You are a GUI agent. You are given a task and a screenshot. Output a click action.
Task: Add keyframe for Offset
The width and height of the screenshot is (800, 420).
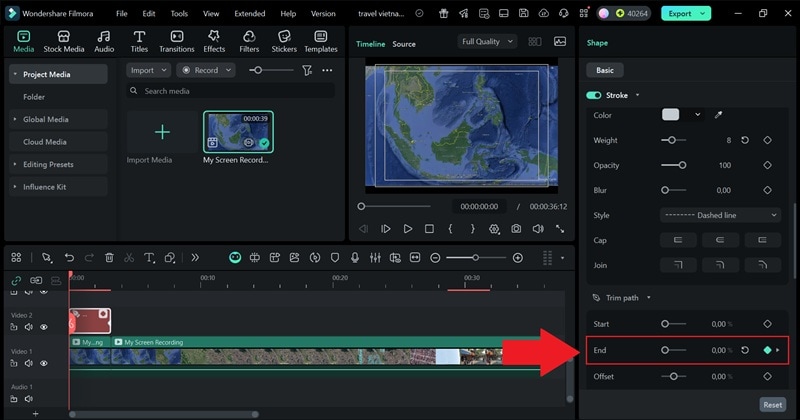(x=767, y=376)
